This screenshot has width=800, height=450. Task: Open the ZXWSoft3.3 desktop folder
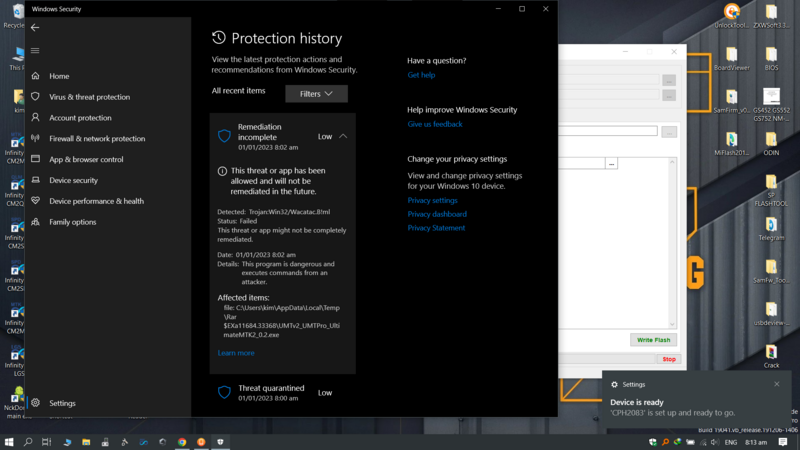tap(771, 16)
